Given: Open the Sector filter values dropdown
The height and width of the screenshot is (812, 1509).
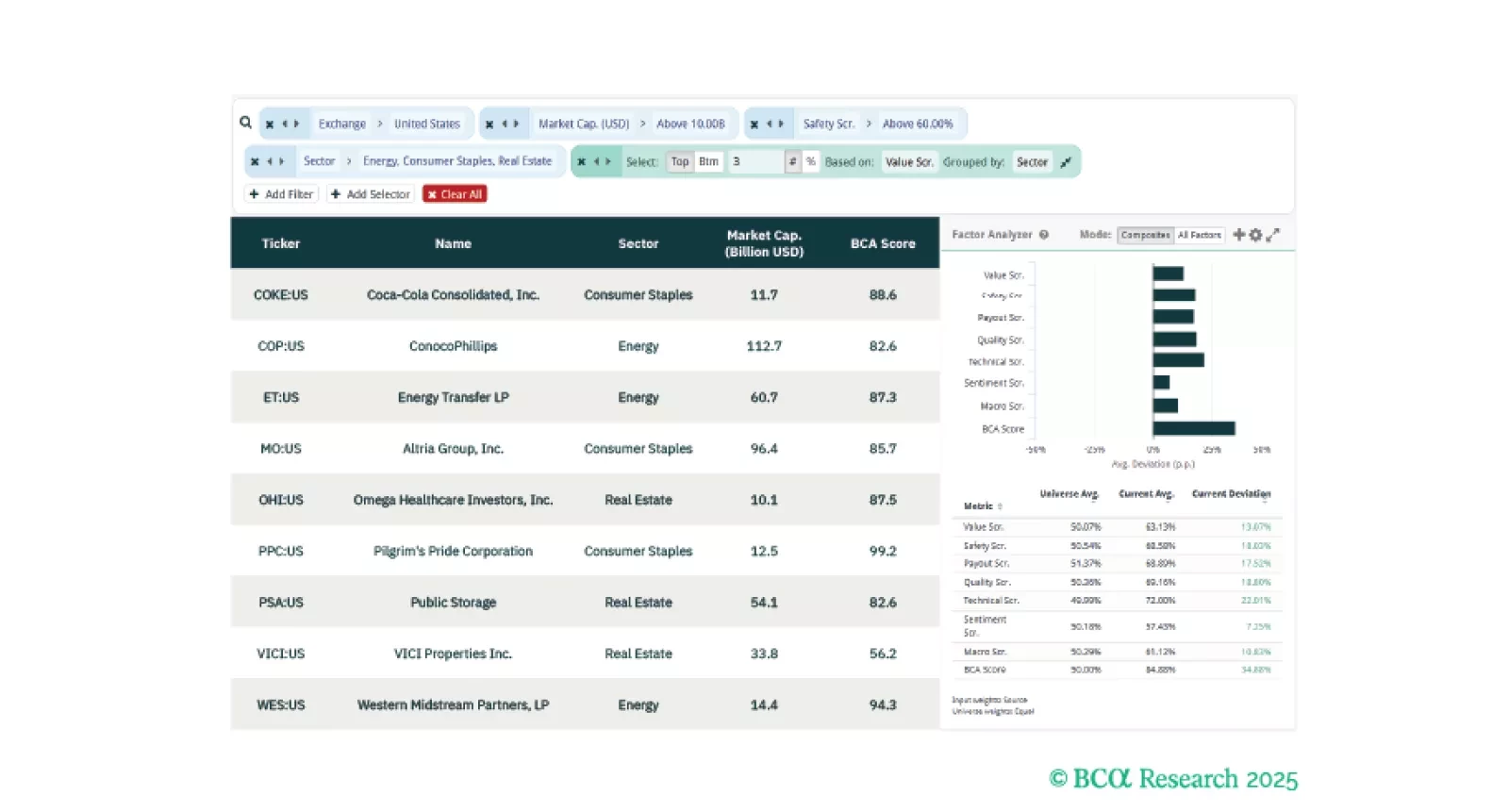Looking at the screenshot, I should 456,161.
